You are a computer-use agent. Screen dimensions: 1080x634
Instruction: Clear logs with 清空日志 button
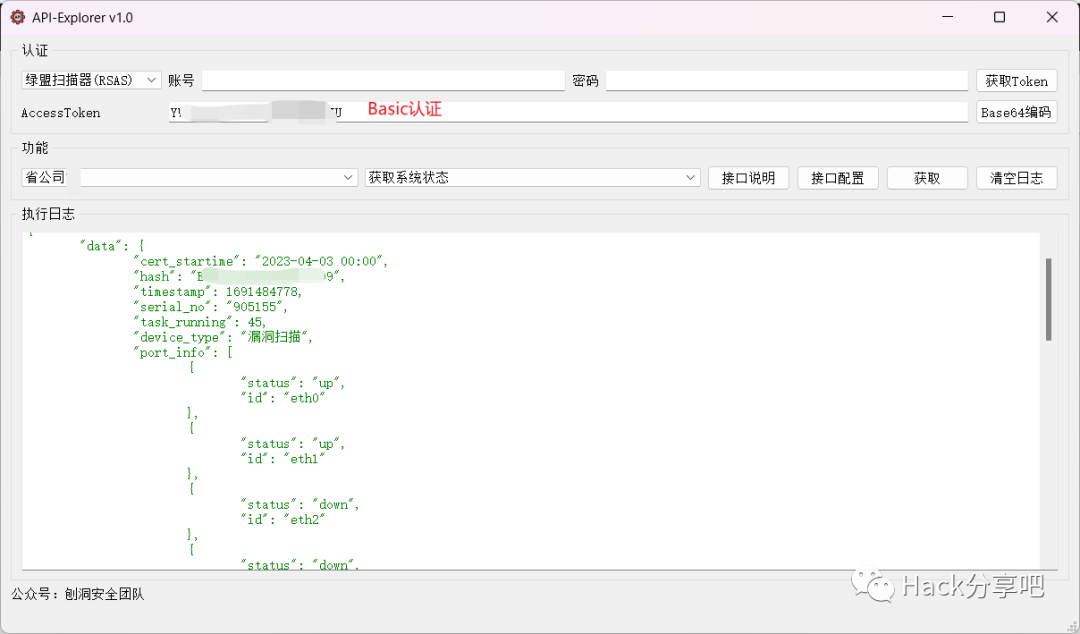point(1016,178)
